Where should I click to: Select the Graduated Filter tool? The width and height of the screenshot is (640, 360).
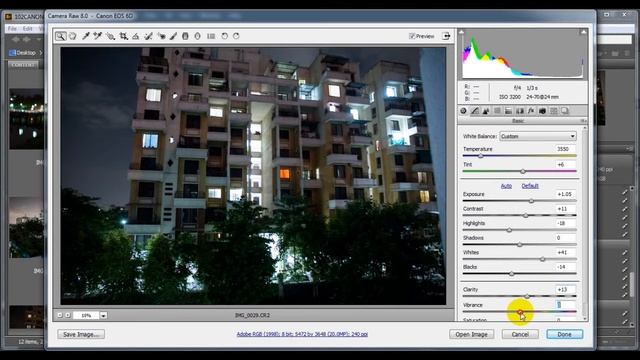(x=185, y=36)
